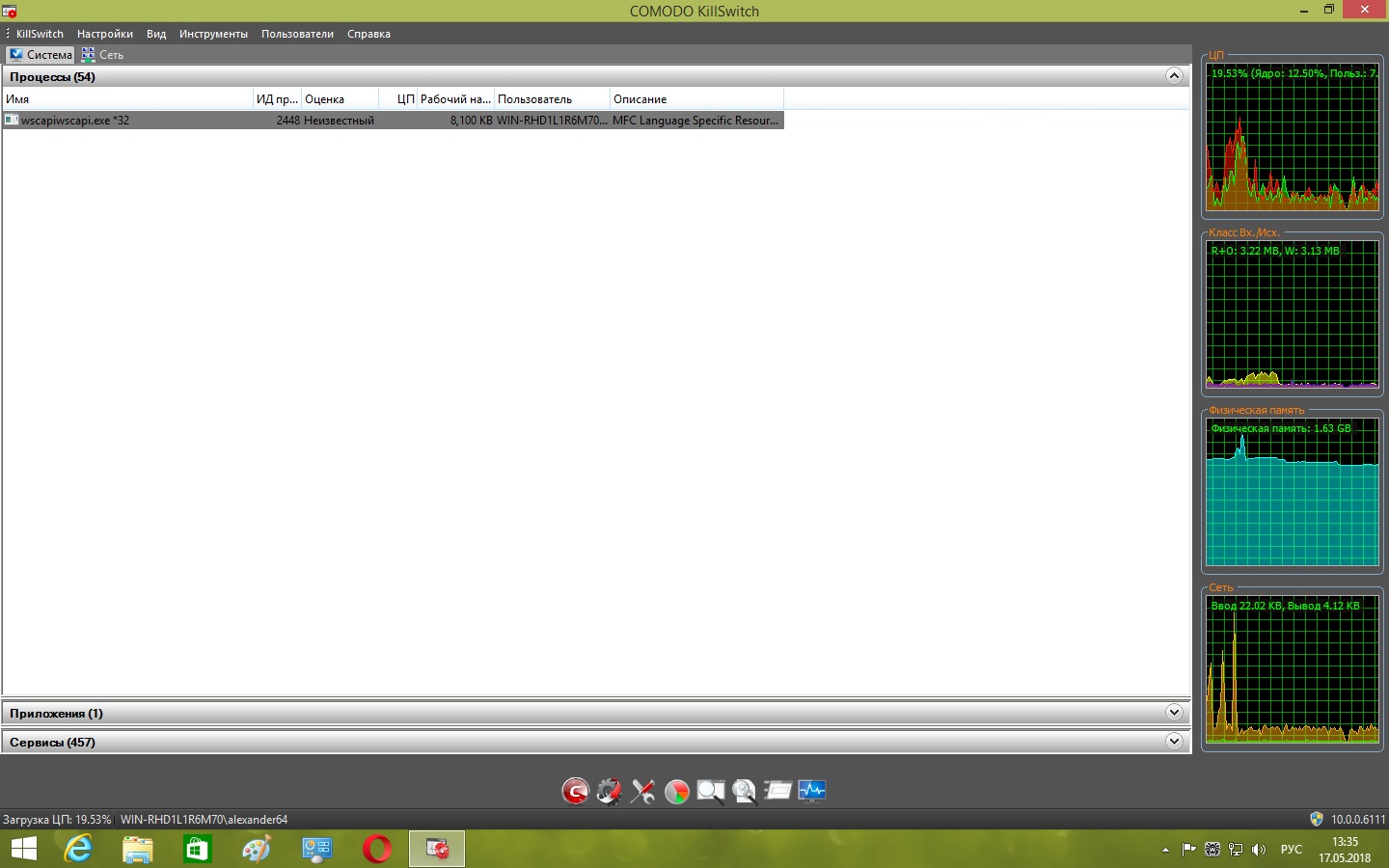
Task: Open the Настройки menu
Action: (105, 34)
